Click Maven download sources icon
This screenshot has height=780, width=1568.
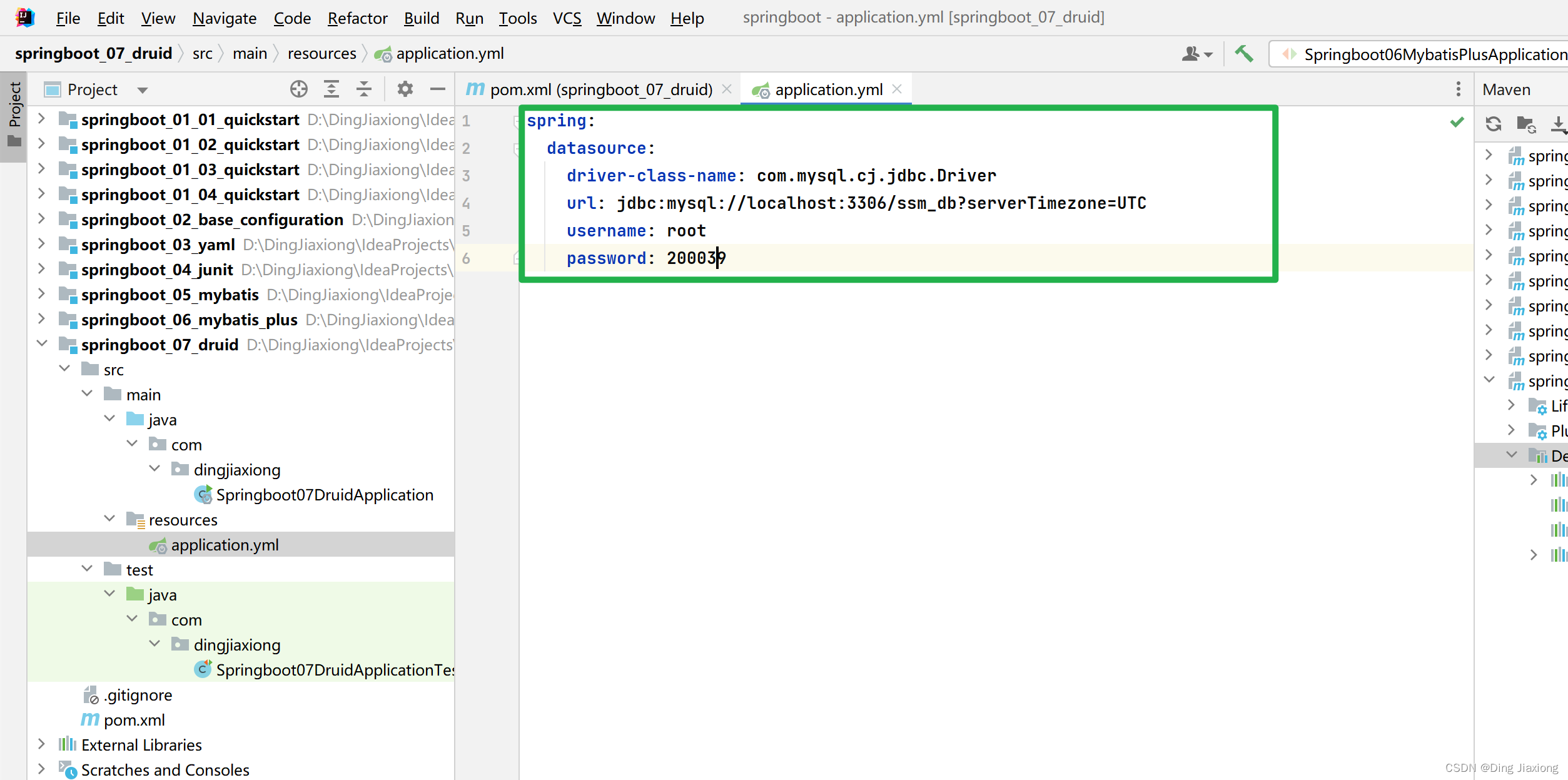(x=1559, y=124)
